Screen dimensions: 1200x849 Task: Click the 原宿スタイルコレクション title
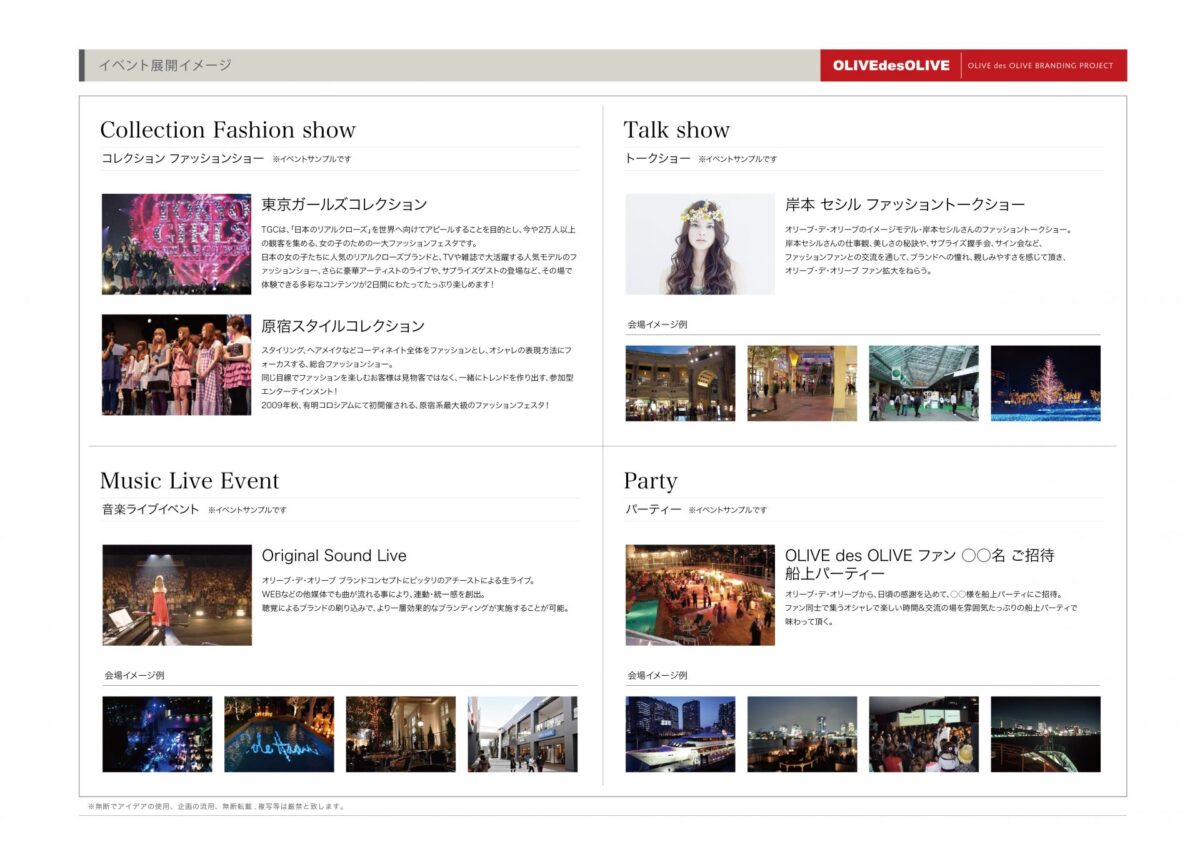click(x=343, y=326)
